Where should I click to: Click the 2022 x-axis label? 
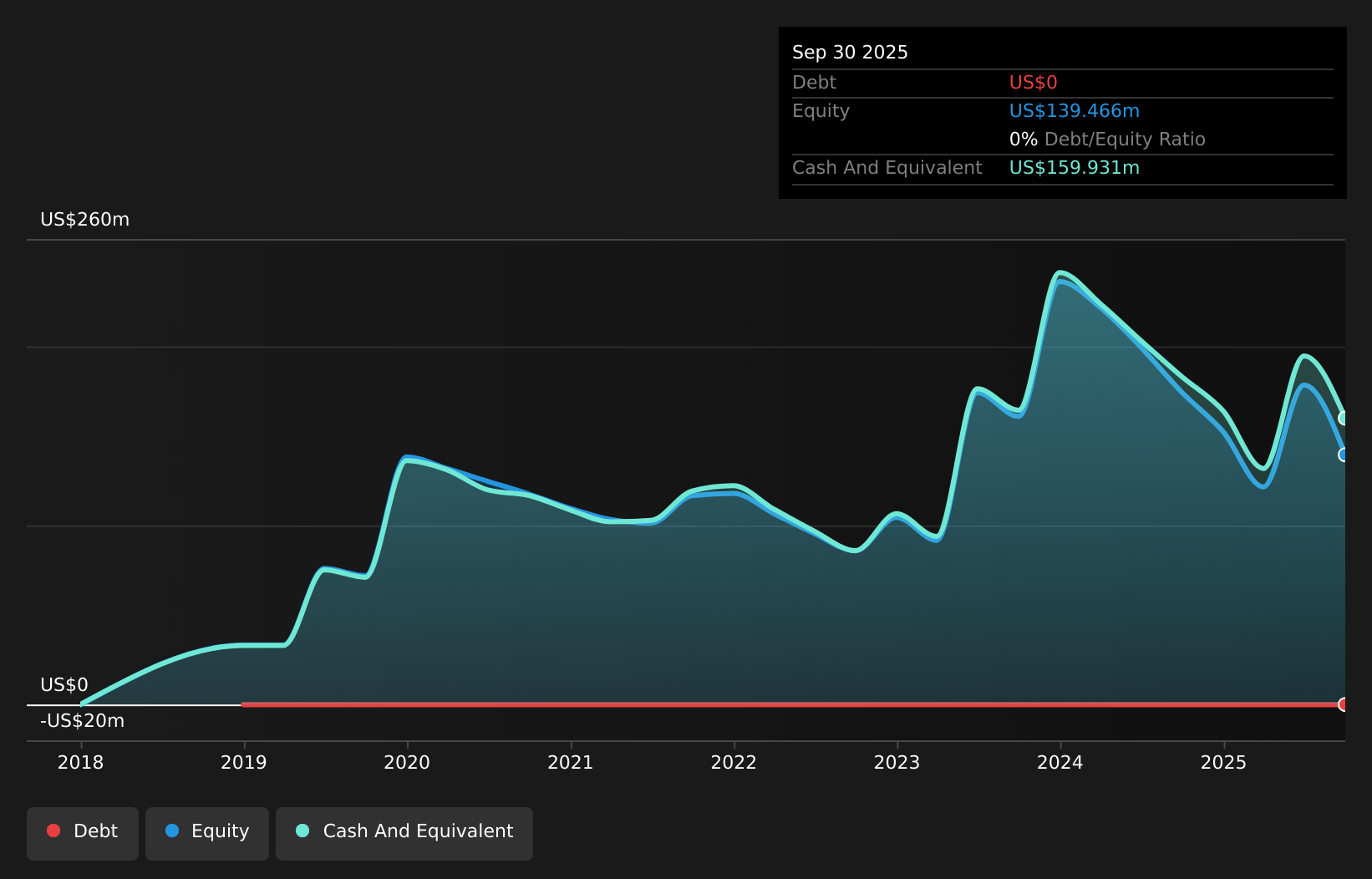click(x=734, y=763)
